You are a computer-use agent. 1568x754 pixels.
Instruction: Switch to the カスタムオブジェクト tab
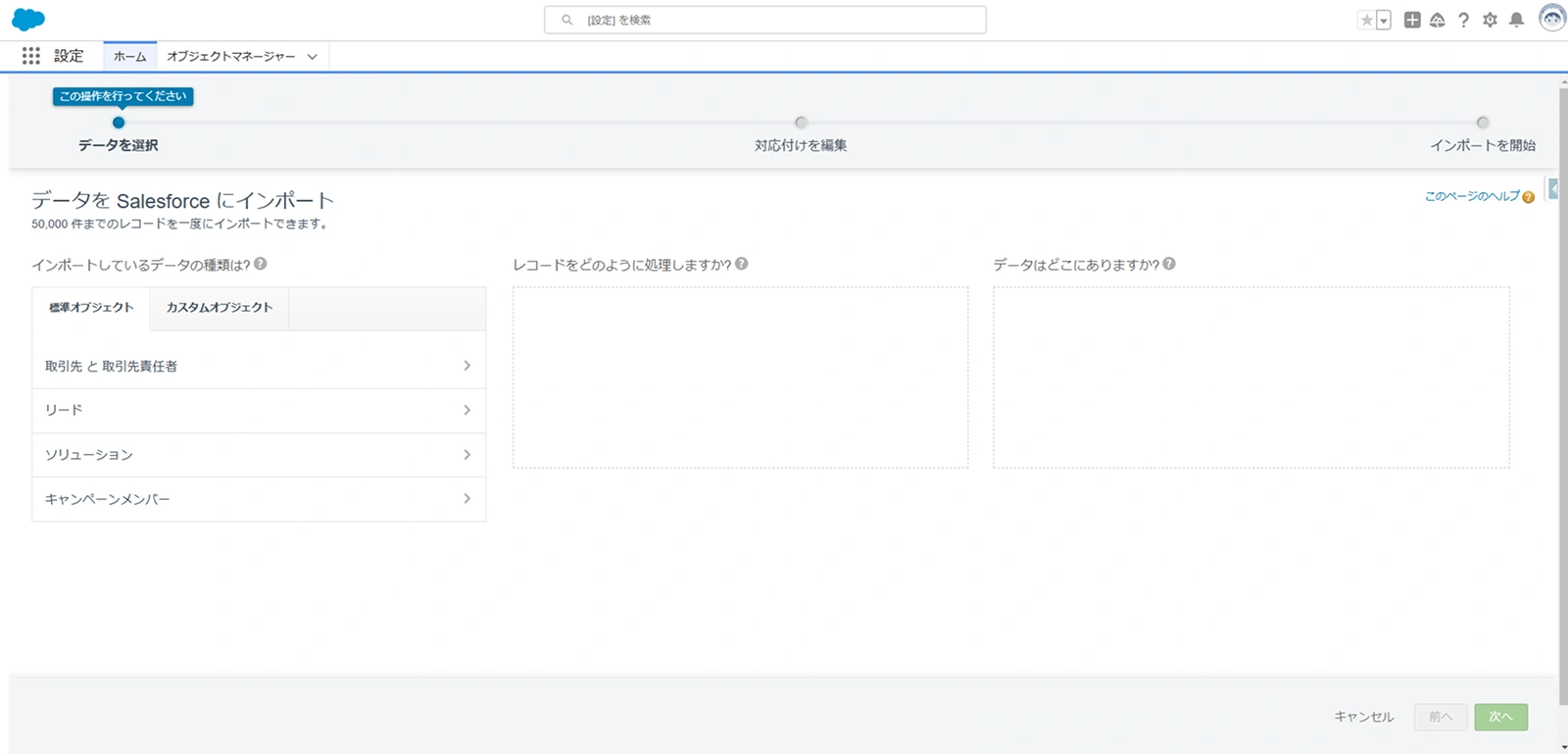pos(220,308)
